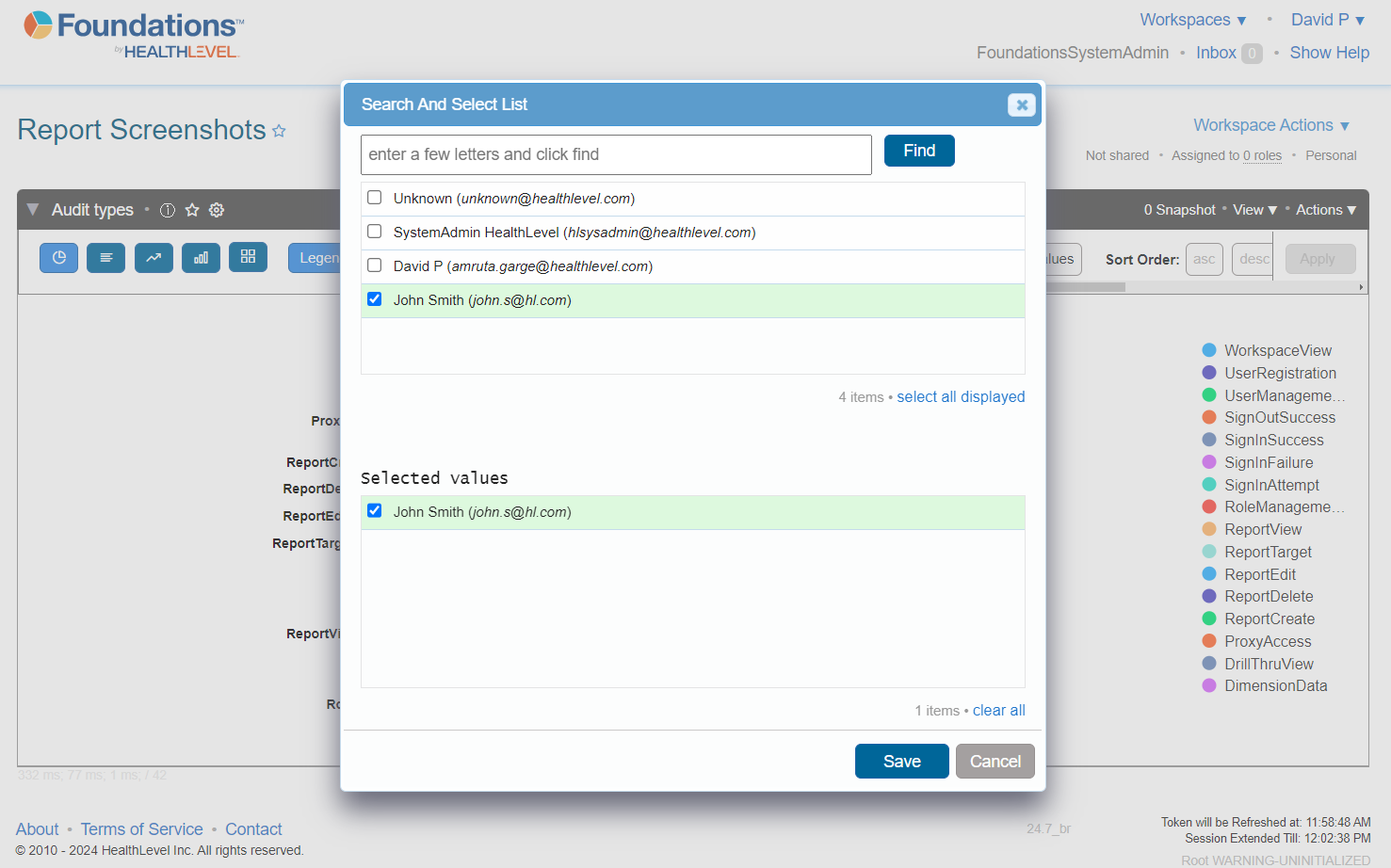Click the Save button
1391x868 pixels.
[901, 762]
